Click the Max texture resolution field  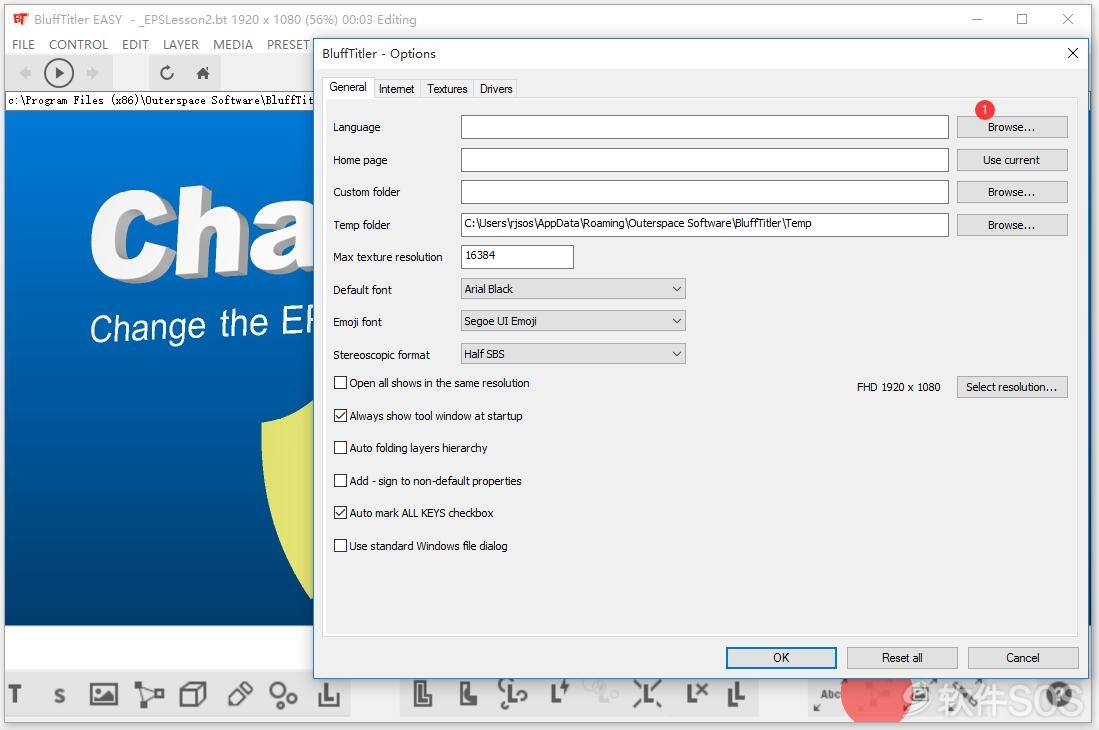tap(517, 256)
